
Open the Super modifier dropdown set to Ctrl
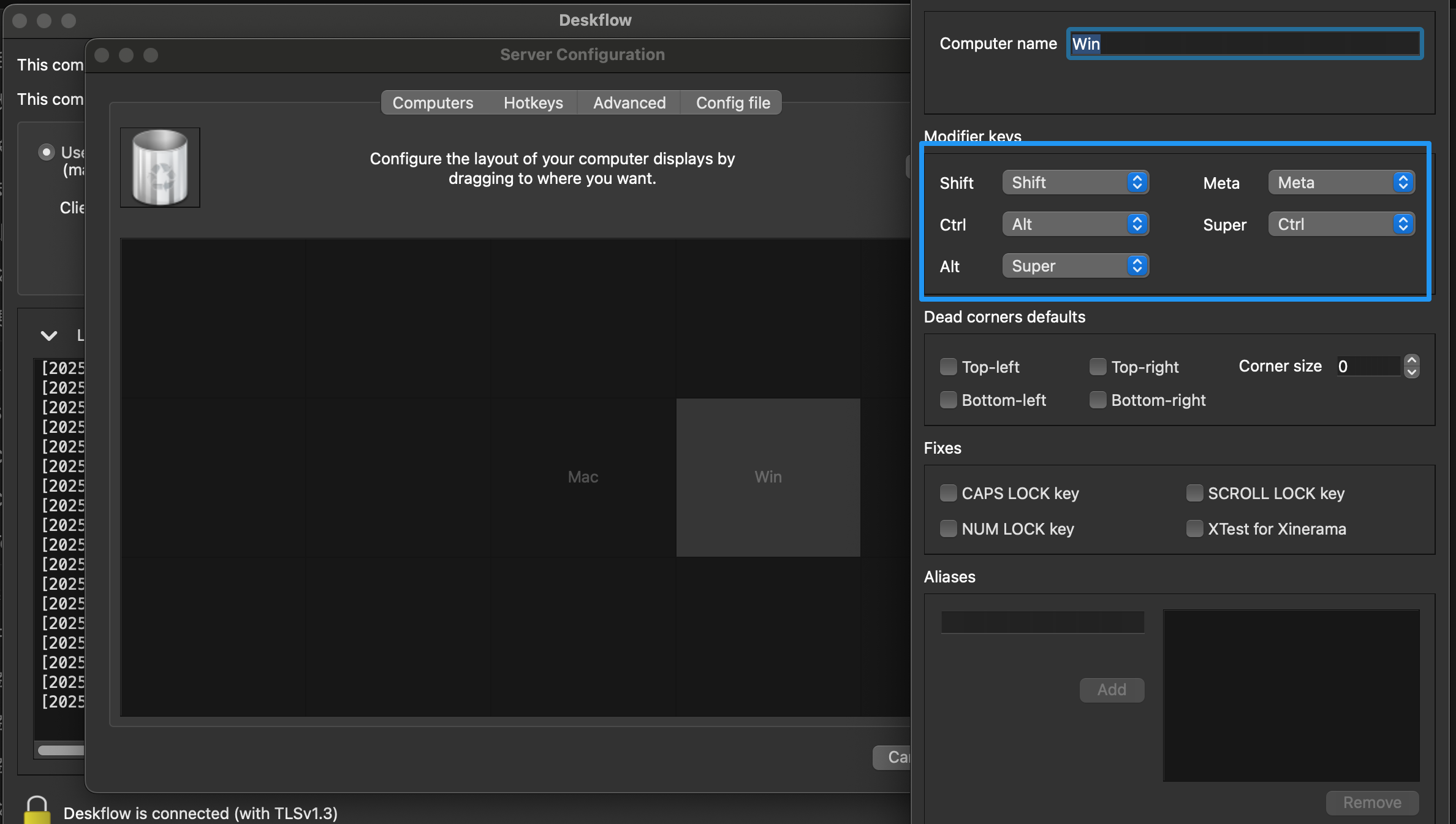point(1341,224)
